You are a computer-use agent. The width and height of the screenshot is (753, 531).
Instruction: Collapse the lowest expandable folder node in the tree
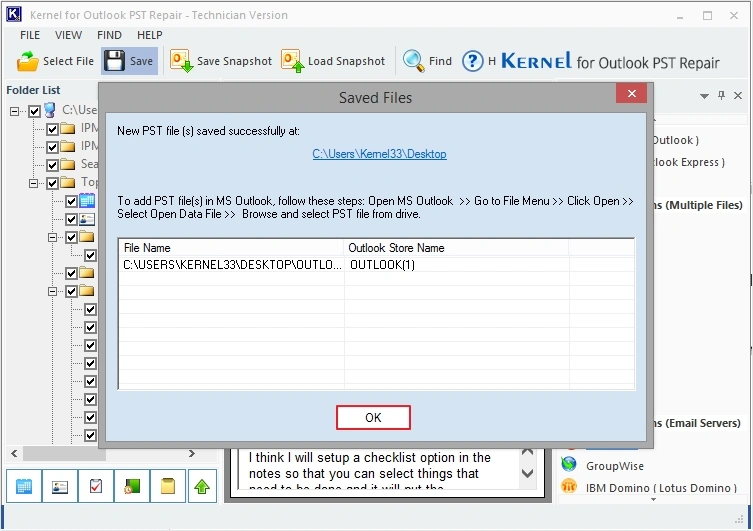52,291
